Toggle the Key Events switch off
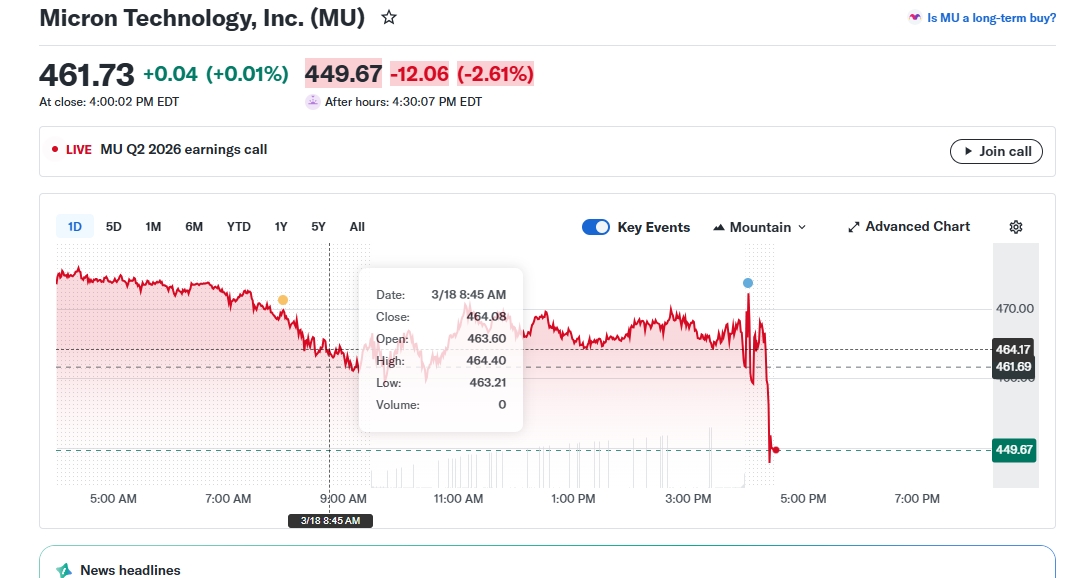 click(x=596, y=227)
